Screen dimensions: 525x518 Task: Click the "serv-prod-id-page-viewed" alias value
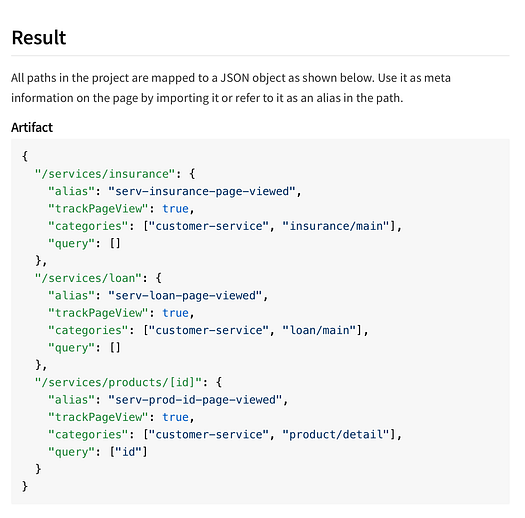point(195,399)
